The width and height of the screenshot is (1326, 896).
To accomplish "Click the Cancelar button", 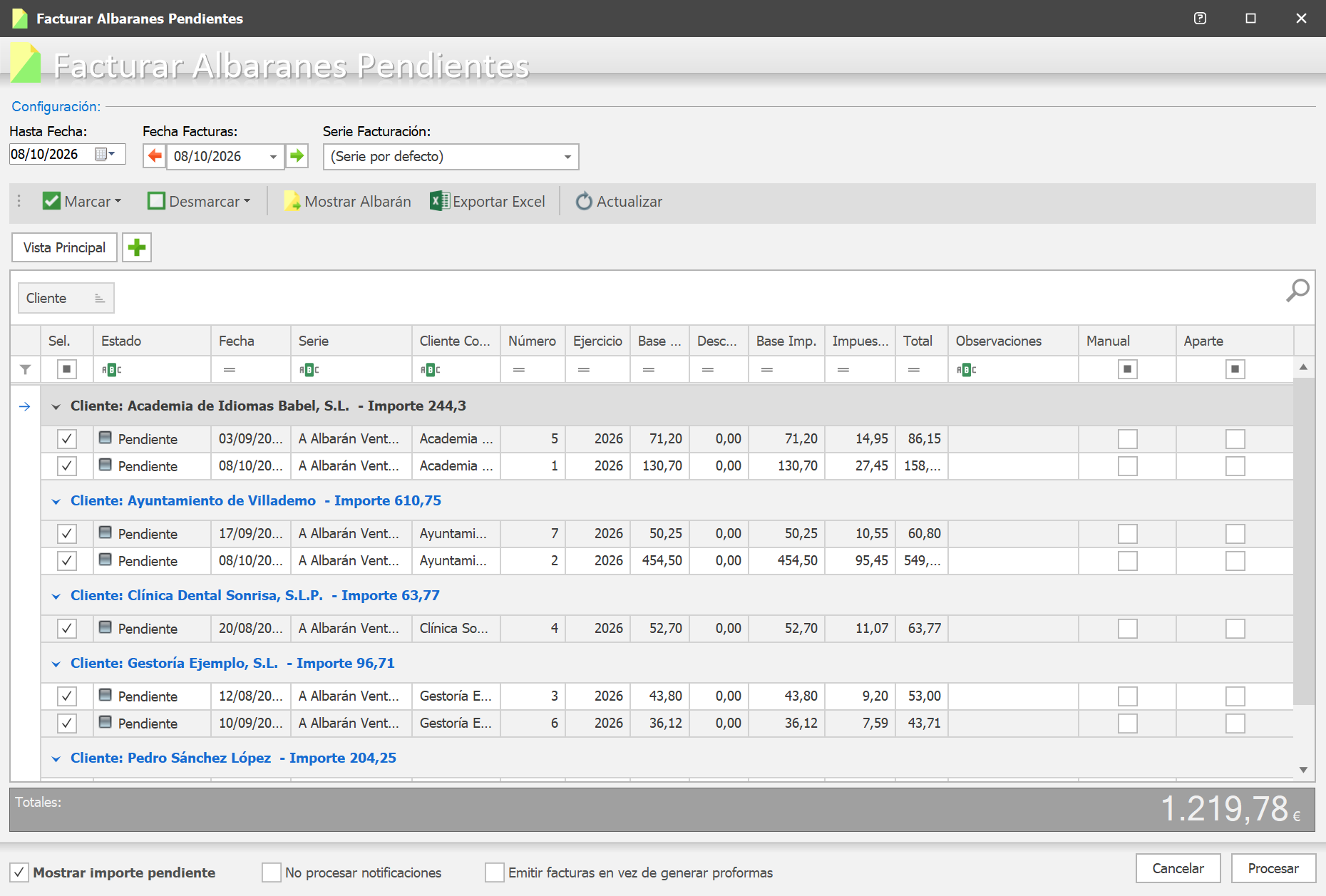I will point(1178,868).
